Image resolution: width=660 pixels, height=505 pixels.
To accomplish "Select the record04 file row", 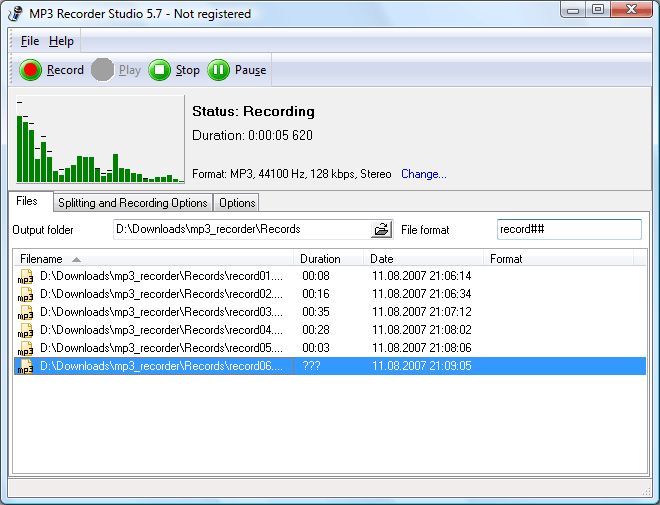I will (330, 330).
